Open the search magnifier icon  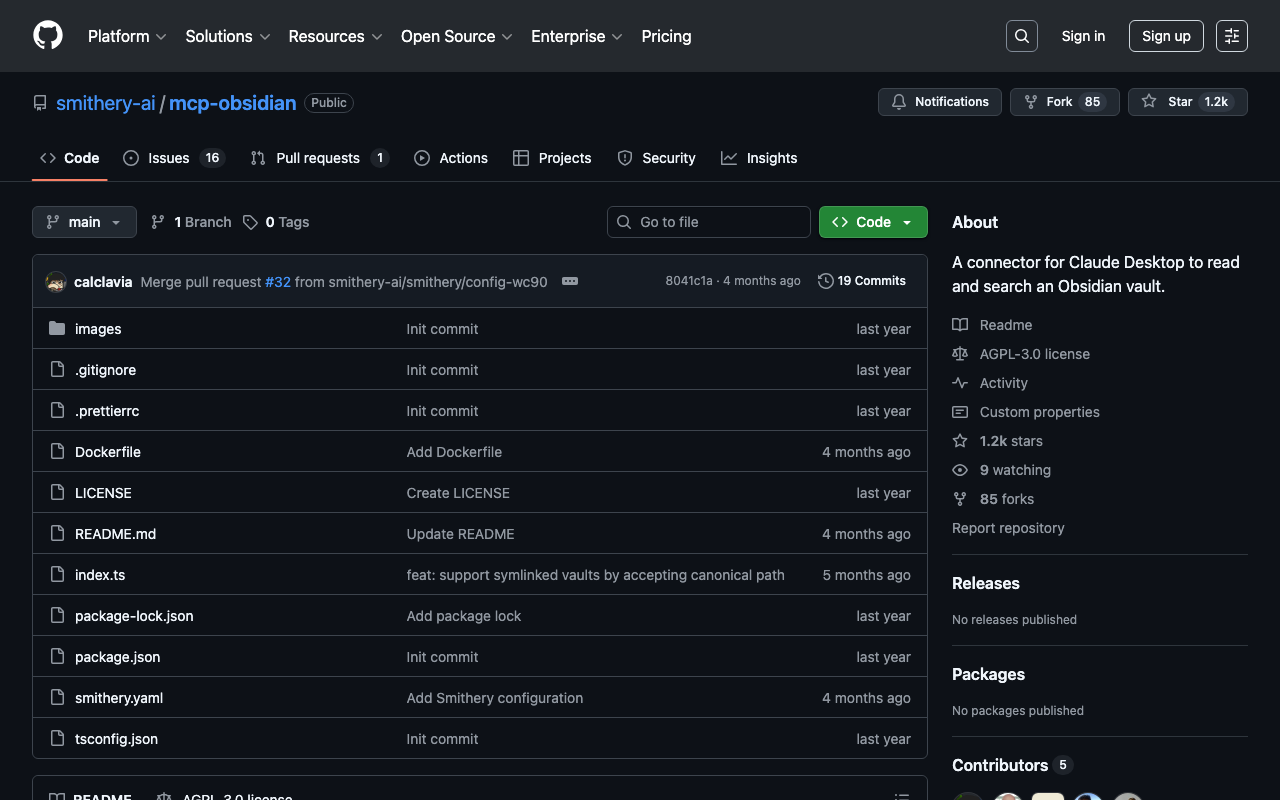coord(1021,36)
